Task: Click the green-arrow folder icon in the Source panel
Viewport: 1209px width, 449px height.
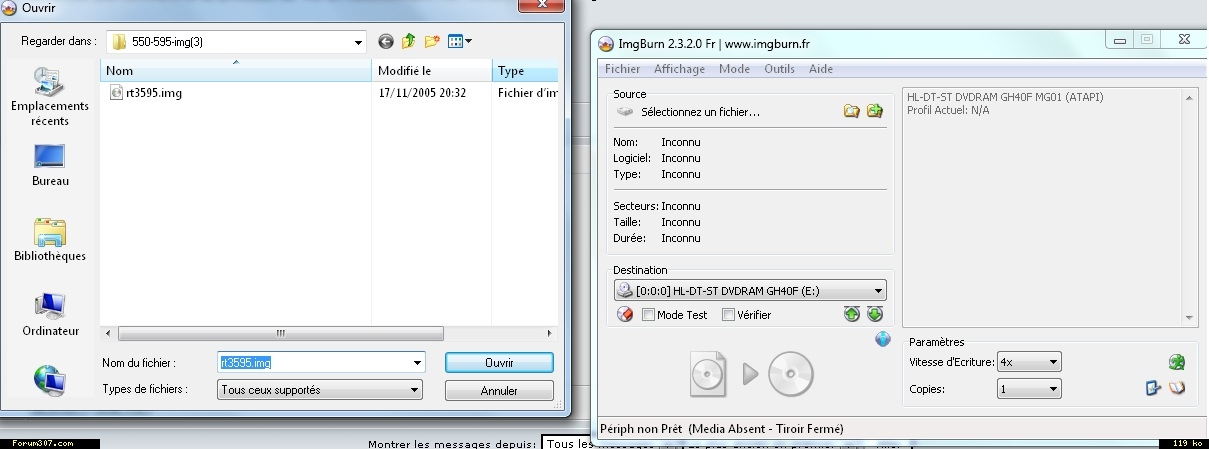Action: 875,112
